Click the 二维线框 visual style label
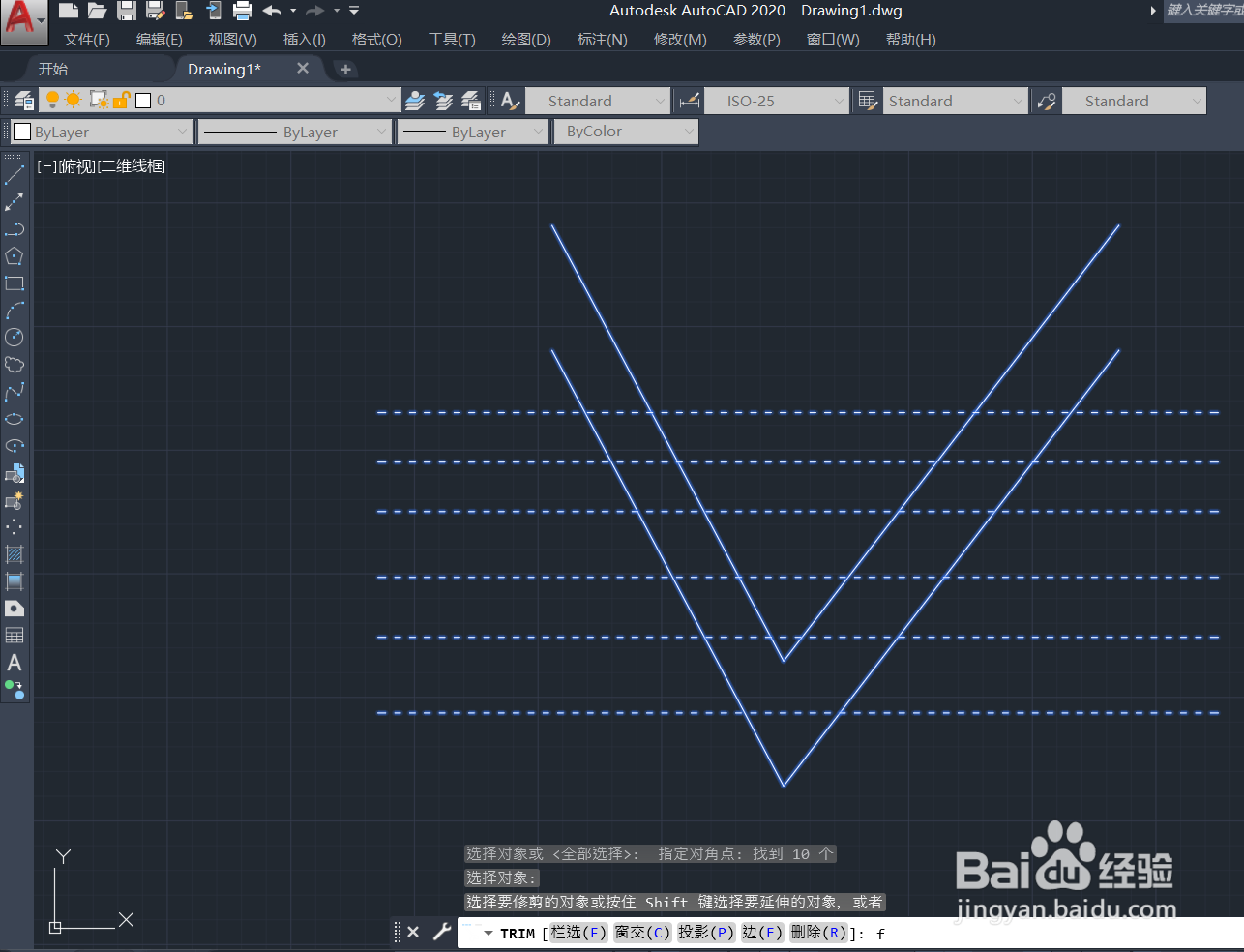This screenshot has height=952, width=1244. 131,166
